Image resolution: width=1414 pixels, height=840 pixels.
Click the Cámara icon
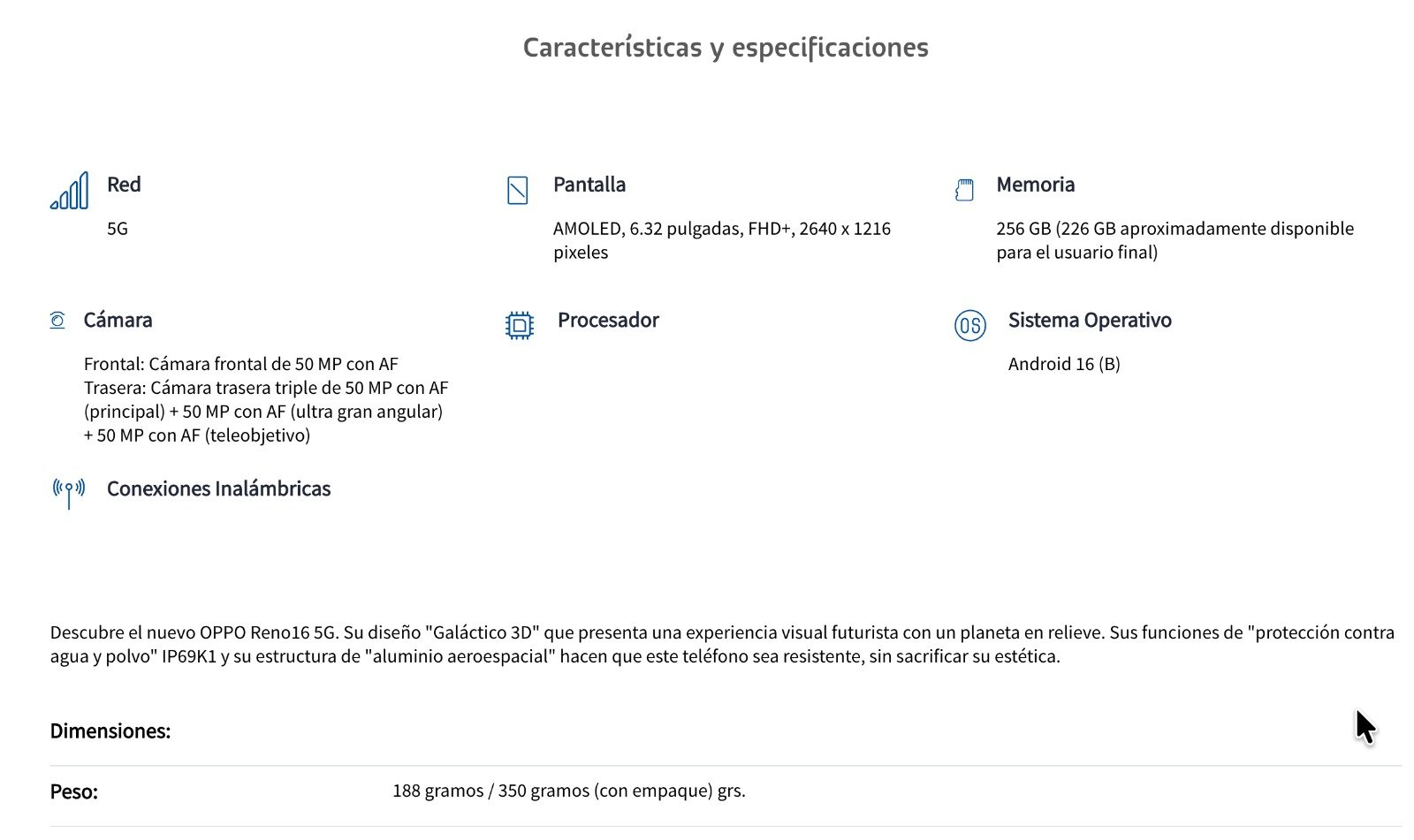57,320
